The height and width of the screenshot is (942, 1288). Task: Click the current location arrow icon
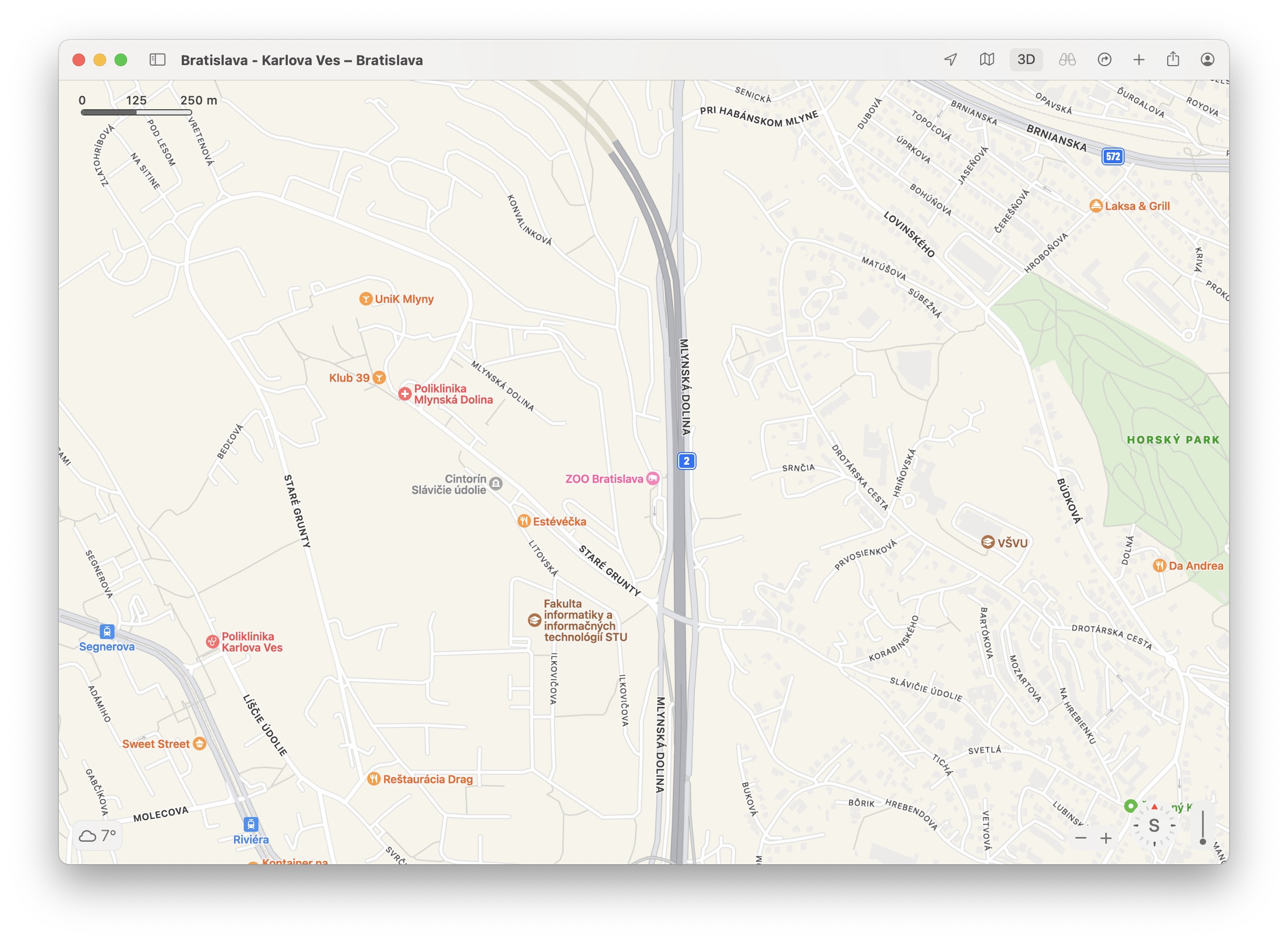950,60
